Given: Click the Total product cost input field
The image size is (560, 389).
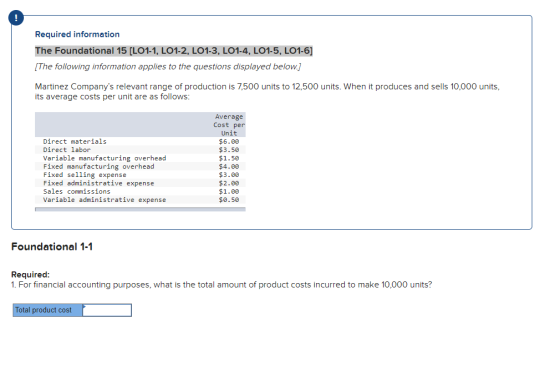Looking at the screenshot, I should pos(107,310).
